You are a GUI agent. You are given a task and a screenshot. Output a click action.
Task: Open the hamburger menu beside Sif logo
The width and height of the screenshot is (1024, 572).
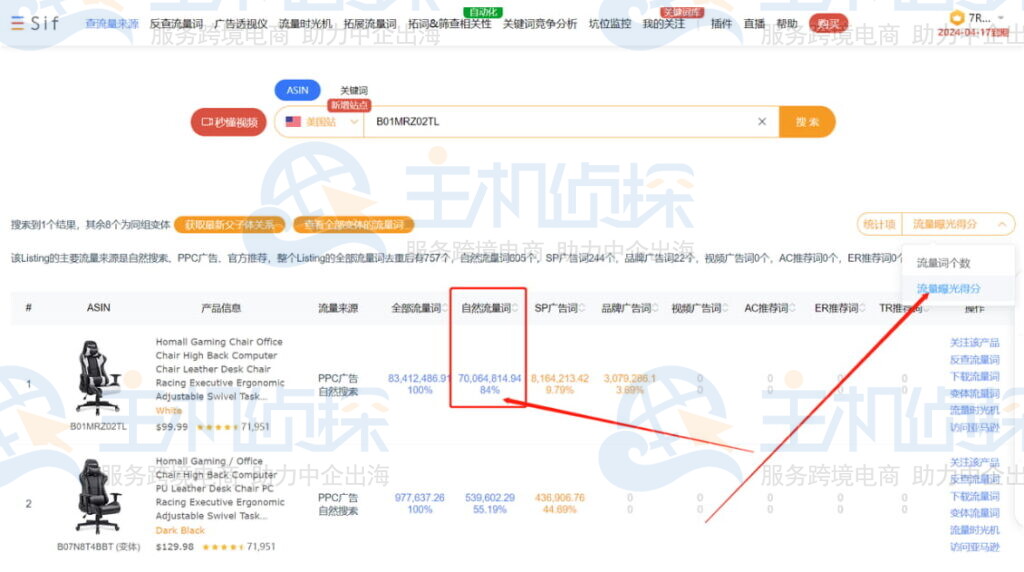[x=17, y=24]
